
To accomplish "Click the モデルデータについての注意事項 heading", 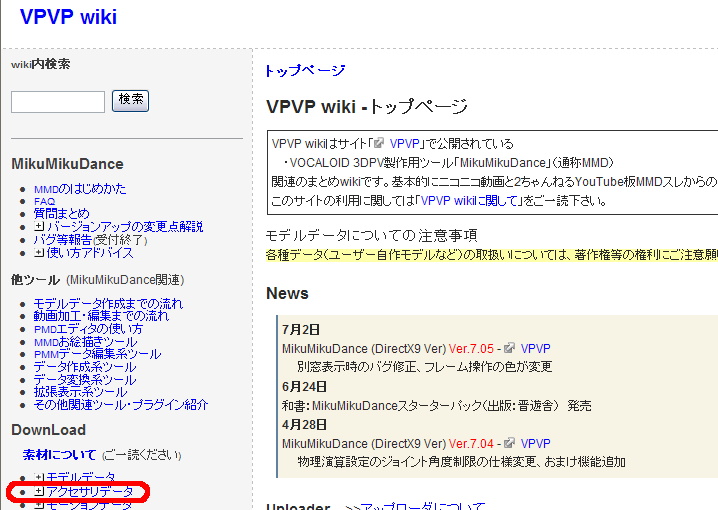I will 371,235.
